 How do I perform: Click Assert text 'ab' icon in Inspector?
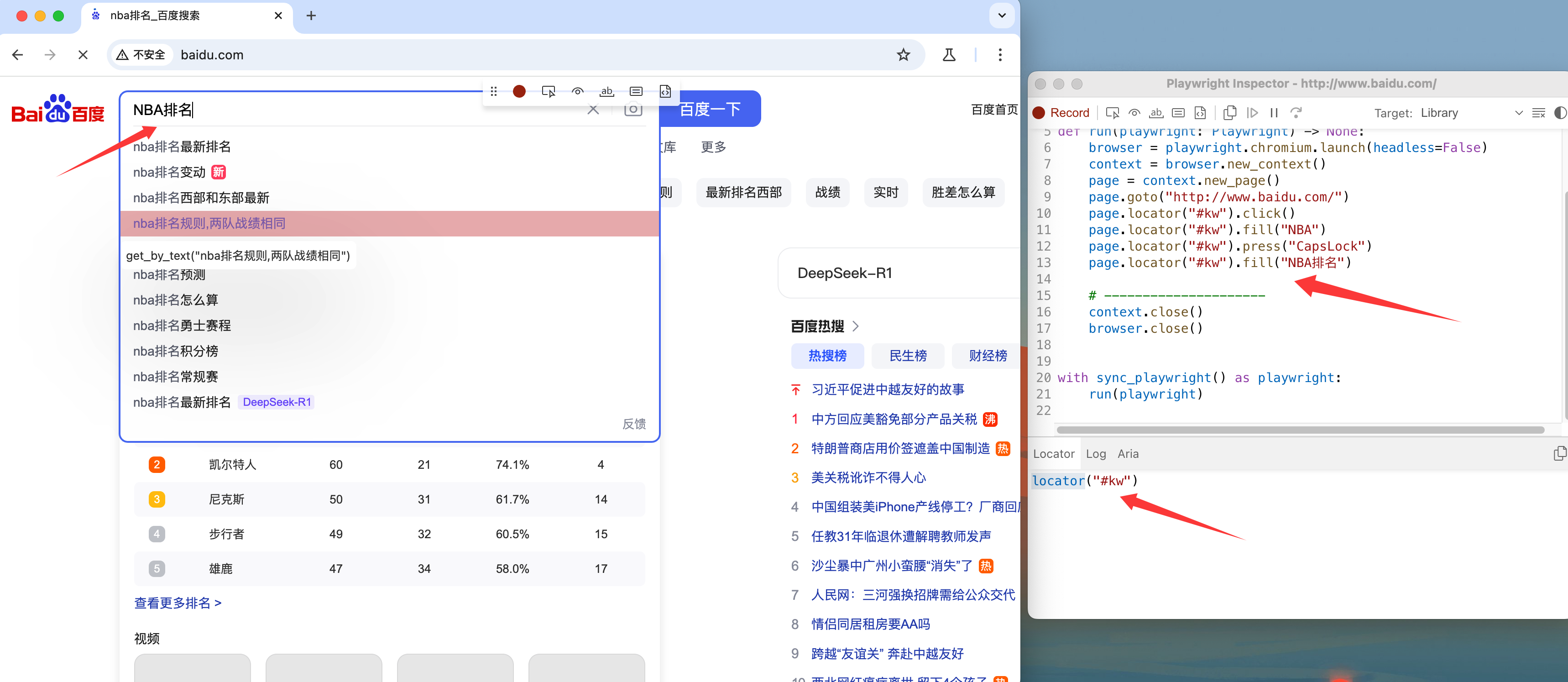click(x=1156, y=113)
